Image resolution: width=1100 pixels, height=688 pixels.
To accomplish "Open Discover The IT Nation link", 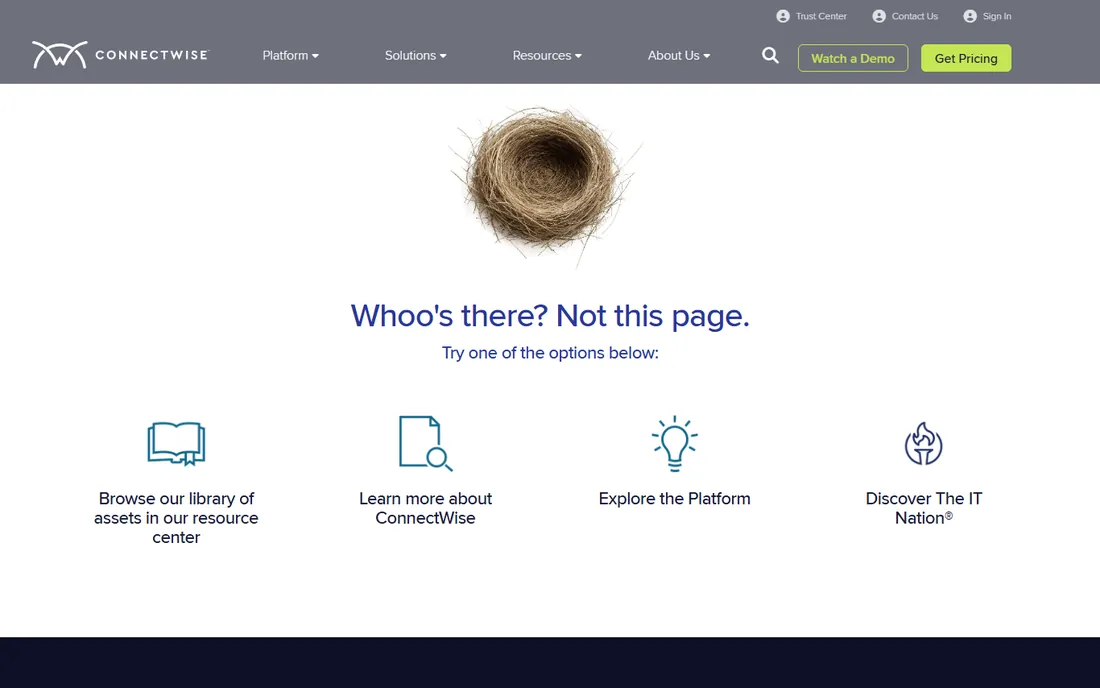I will 923,508.
